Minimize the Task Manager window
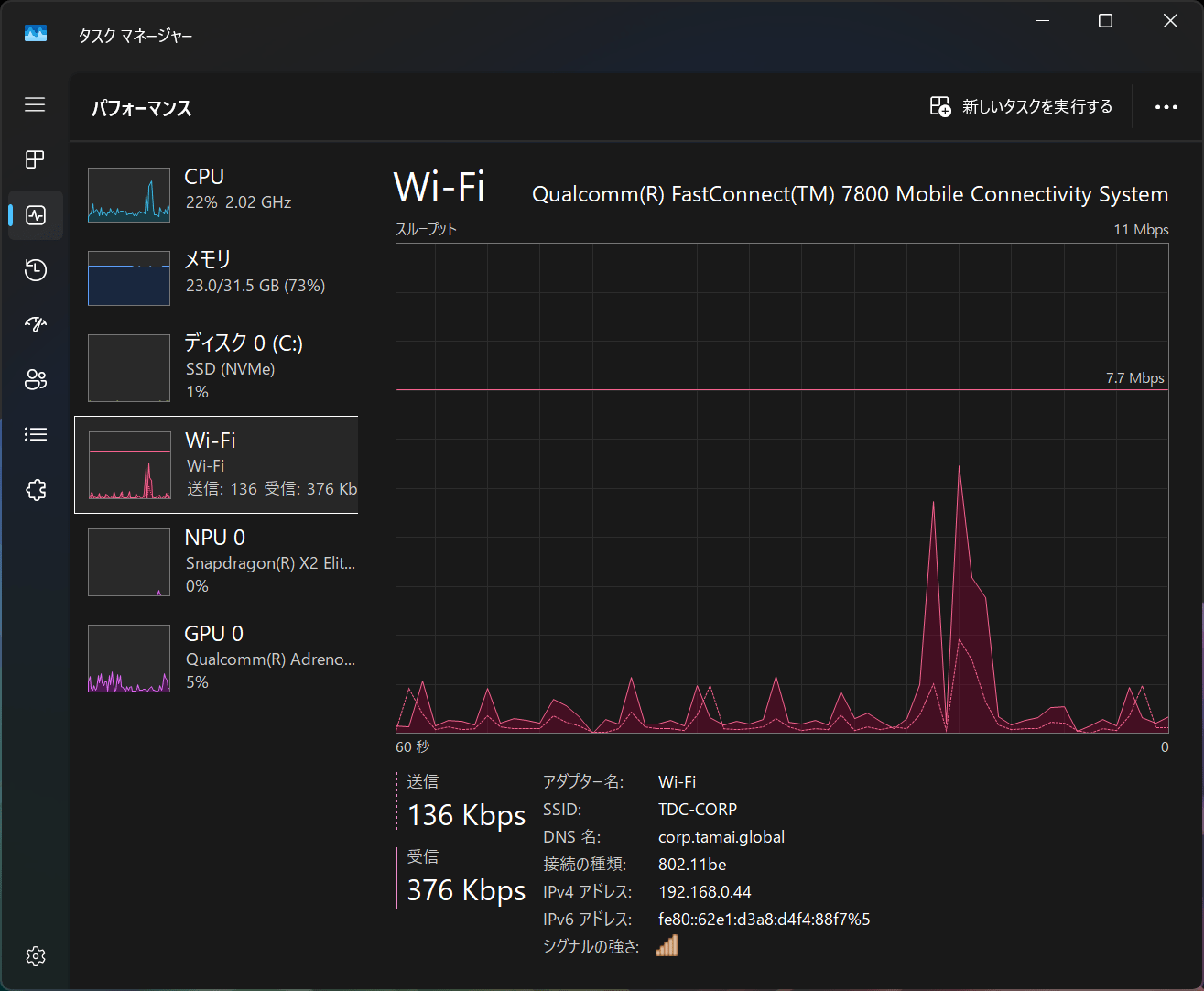The image size is (1204, 991). click(x=1042, y=21)
